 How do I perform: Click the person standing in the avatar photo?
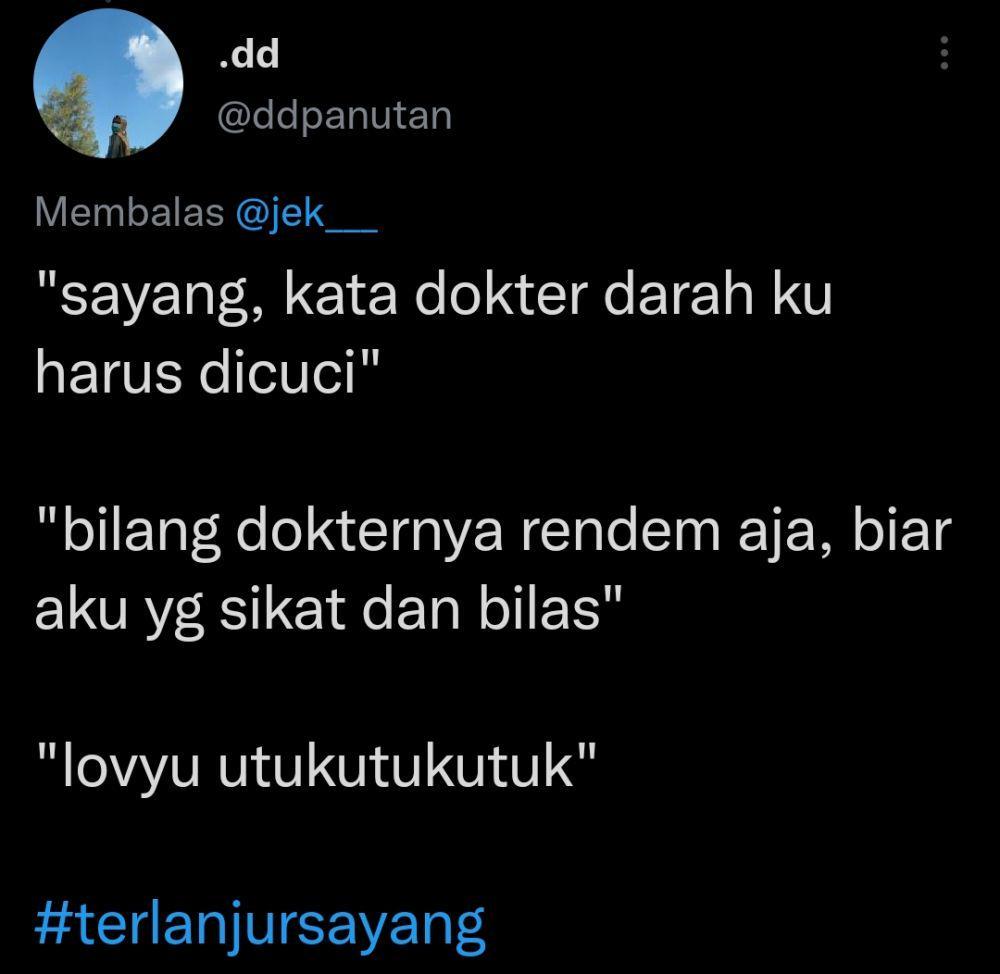[117, 136]
